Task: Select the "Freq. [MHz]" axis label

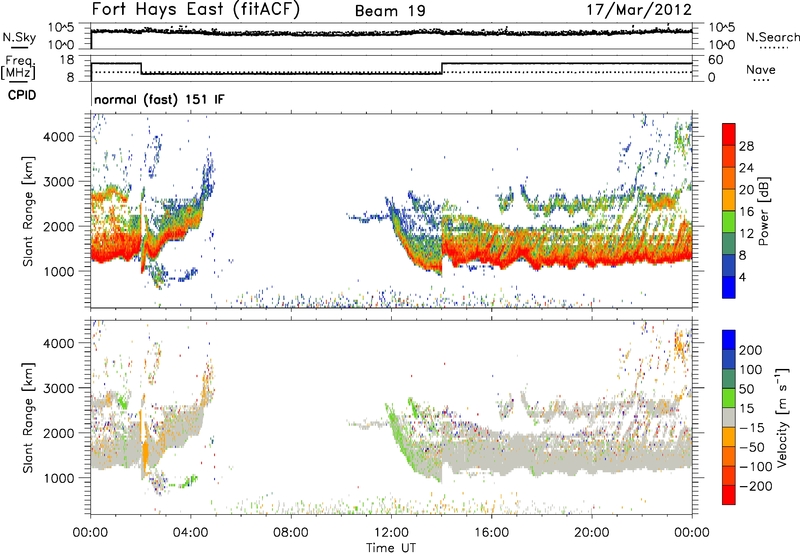Action: [x=18, y=67]
